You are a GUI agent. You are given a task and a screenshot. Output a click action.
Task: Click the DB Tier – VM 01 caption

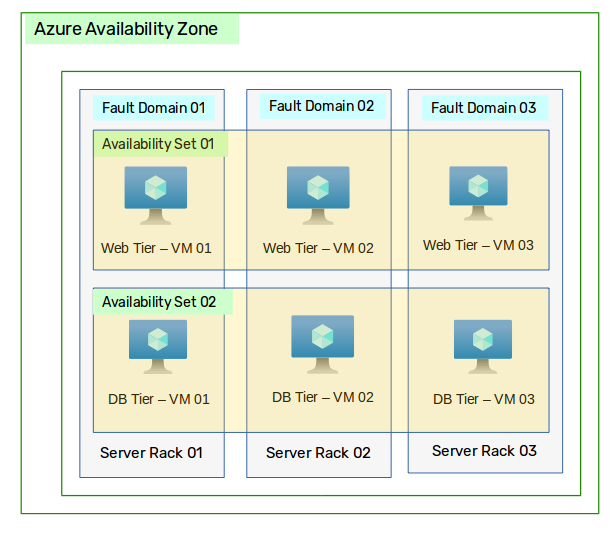click(x=159, y=399)
